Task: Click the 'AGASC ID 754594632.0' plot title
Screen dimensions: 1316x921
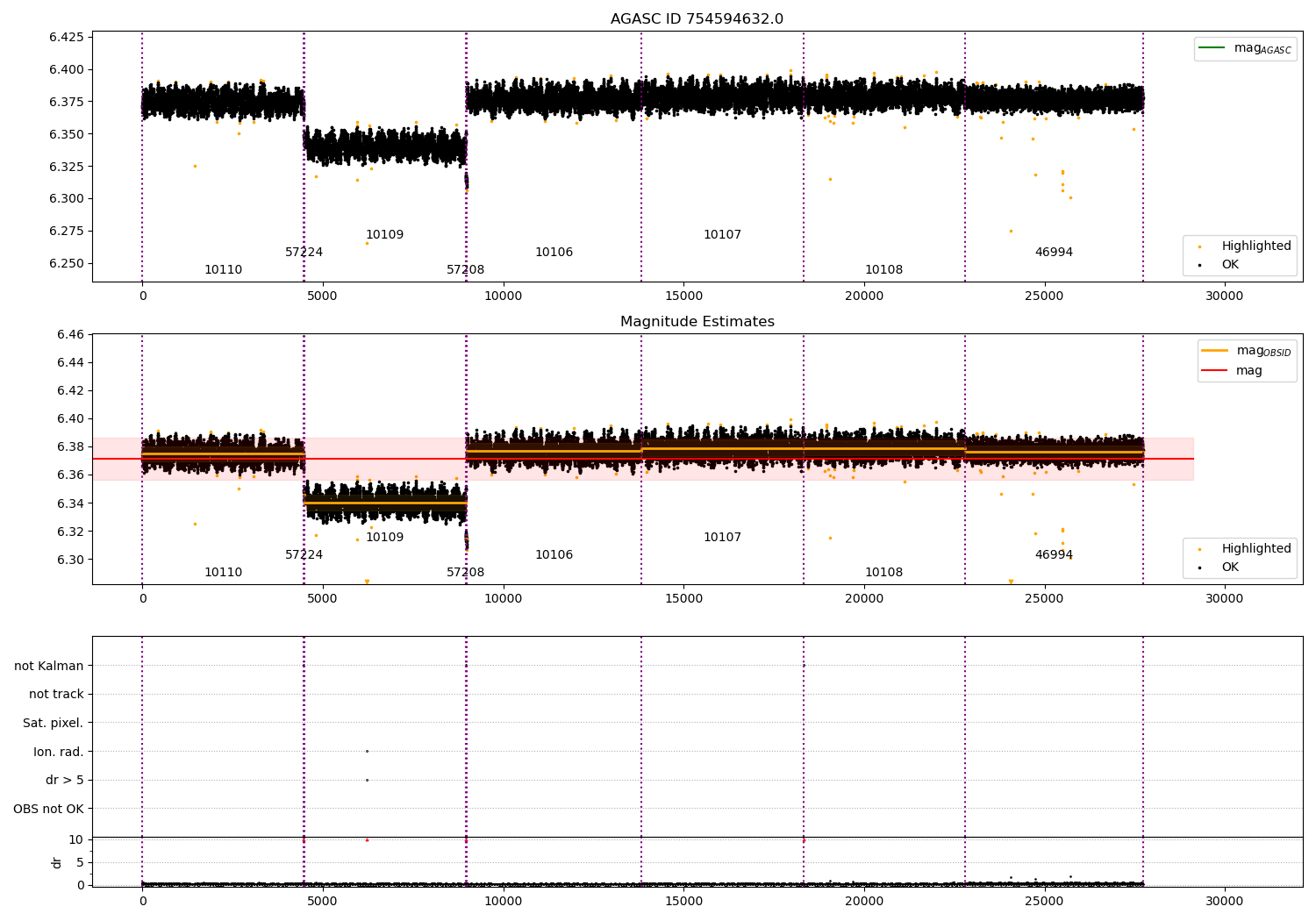Action: point(697,19)
